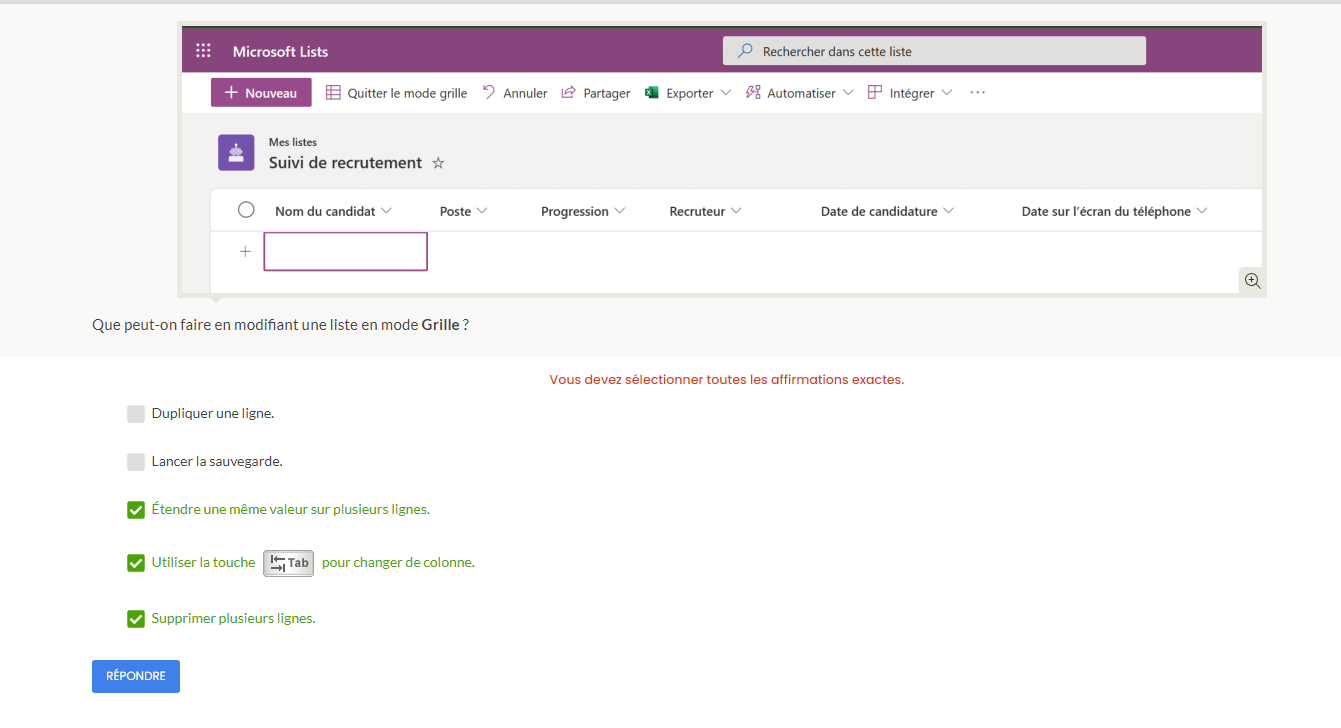Open the more options ellipsis in toolbar
This screenshot has height=728, width=1341.
coord(978,93)
